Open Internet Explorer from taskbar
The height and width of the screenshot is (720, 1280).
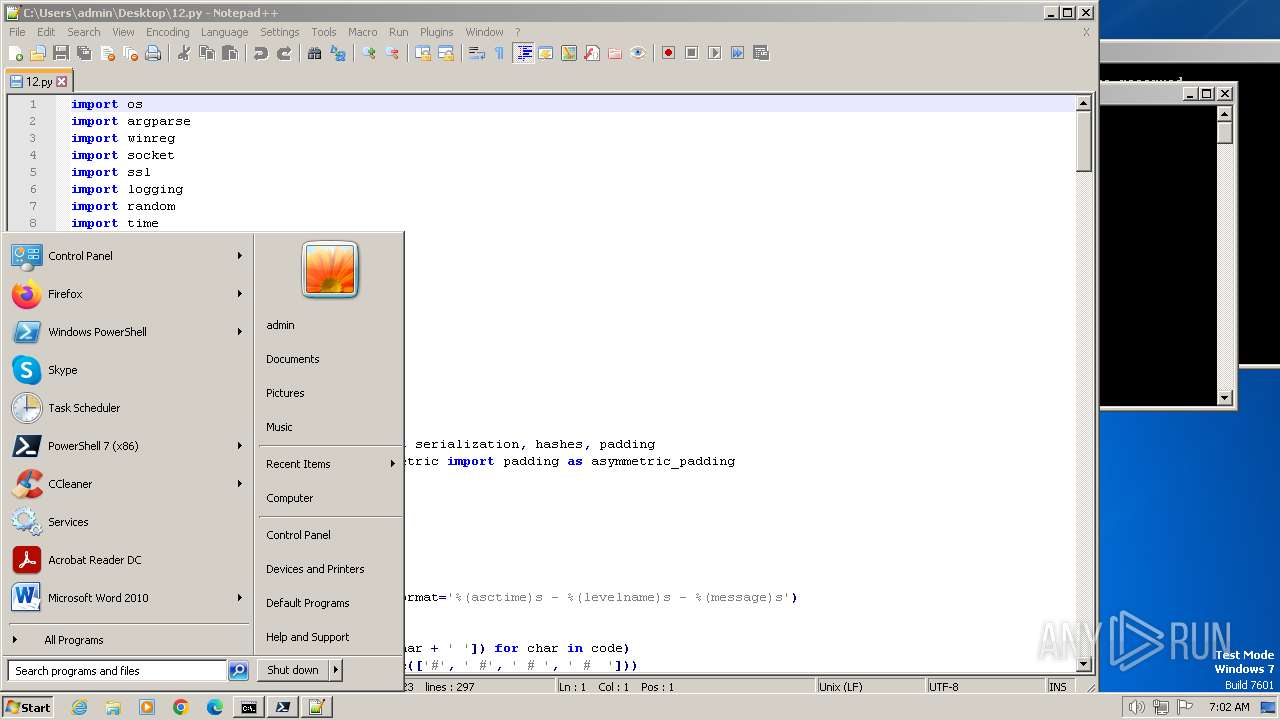coord(79,707)
